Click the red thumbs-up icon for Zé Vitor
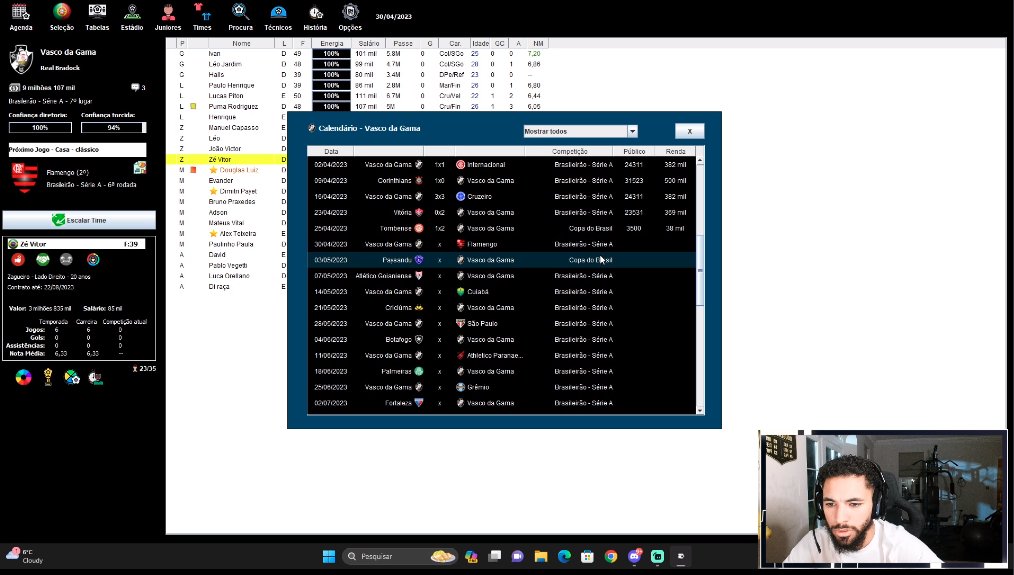This screenshot has height=575, width=1014. point(18,259)
